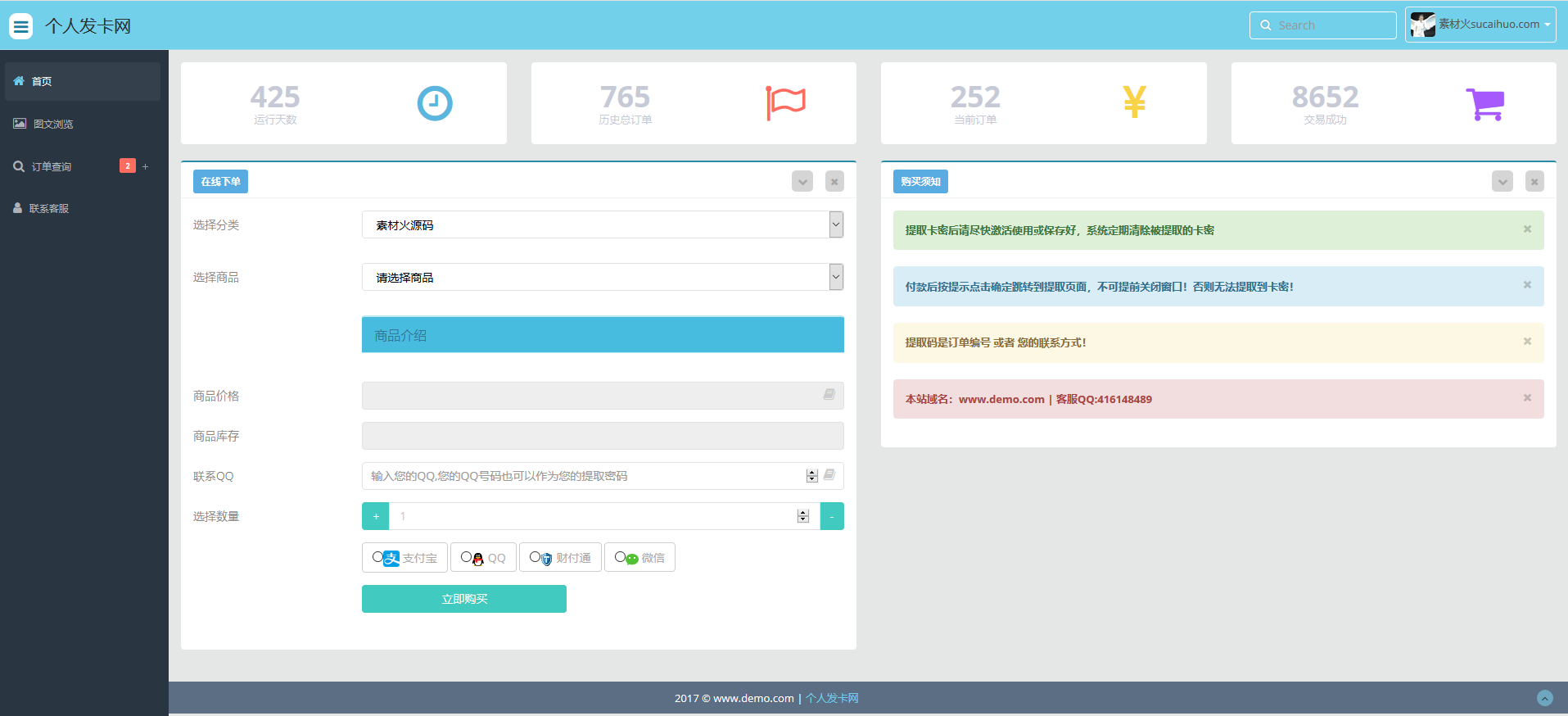Click the 微信 WeChat icon

[632, 559]
